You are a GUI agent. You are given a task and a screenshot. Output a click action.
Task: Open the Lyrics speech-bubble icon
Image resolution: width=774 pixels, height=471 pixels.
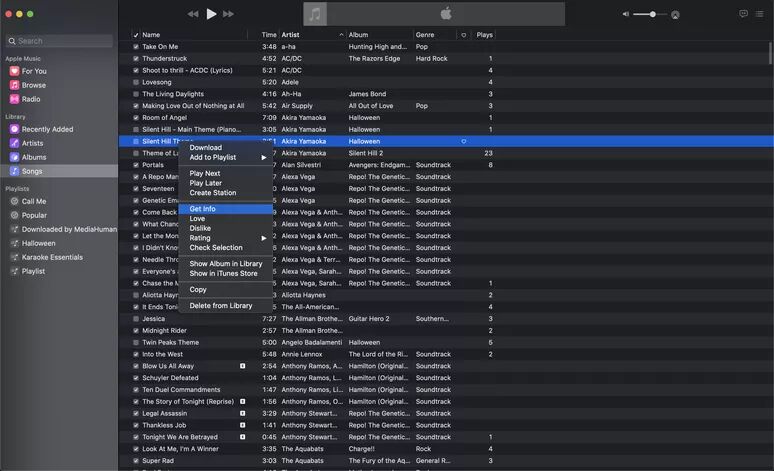[743, 14]
